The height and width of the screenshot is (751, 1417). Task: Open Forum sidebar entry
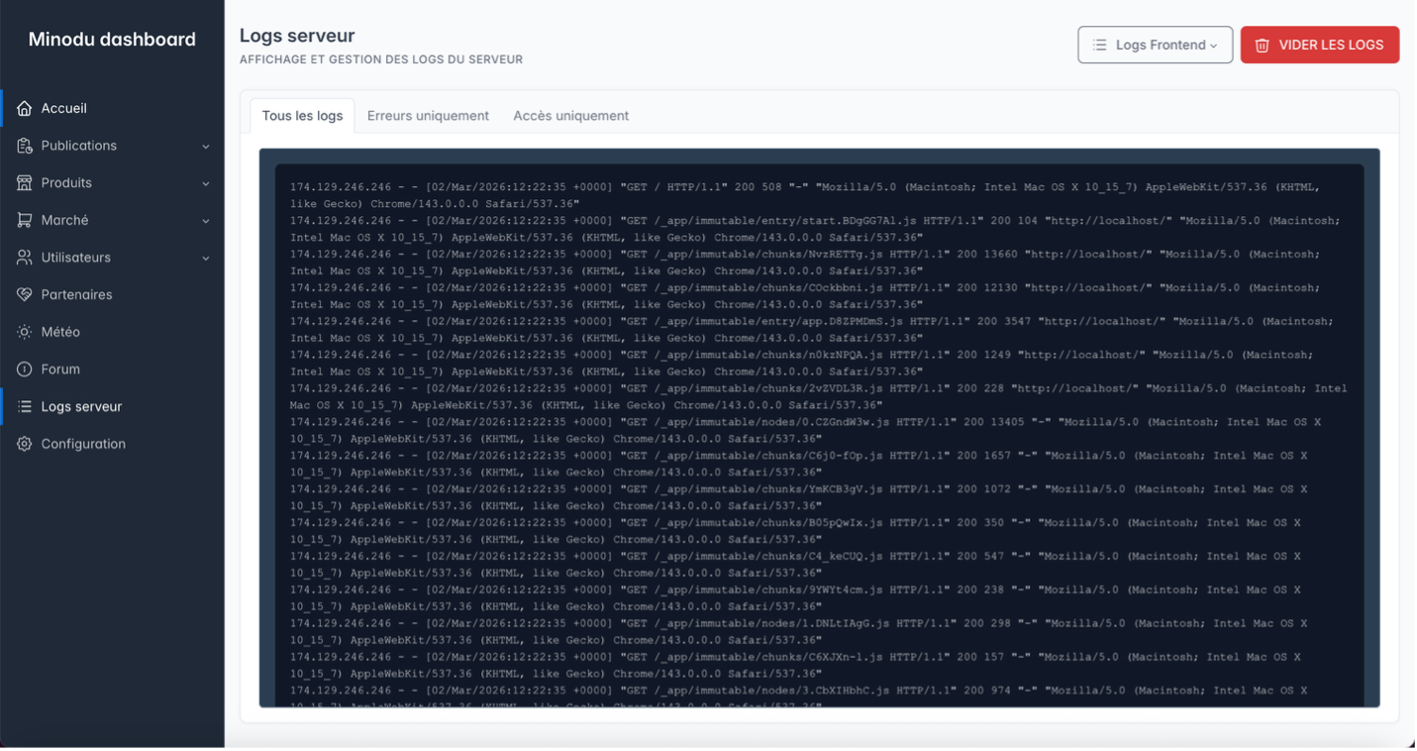pos(112,370)
